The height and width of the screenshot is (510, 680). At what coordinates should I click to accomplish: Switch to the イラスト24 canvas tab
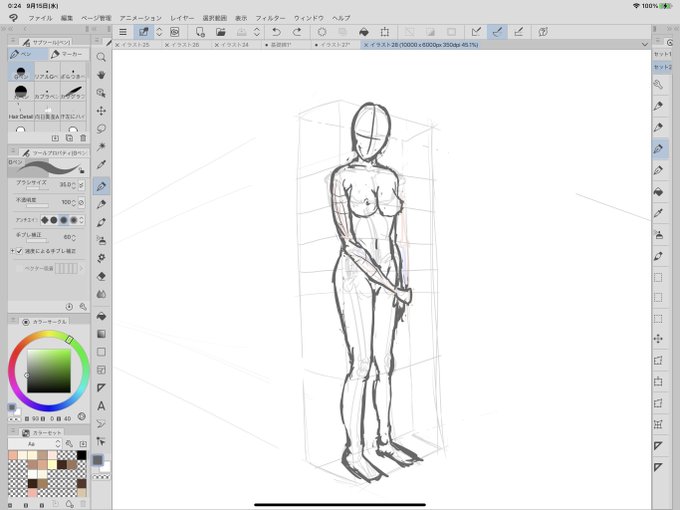(x=235, y=45)
